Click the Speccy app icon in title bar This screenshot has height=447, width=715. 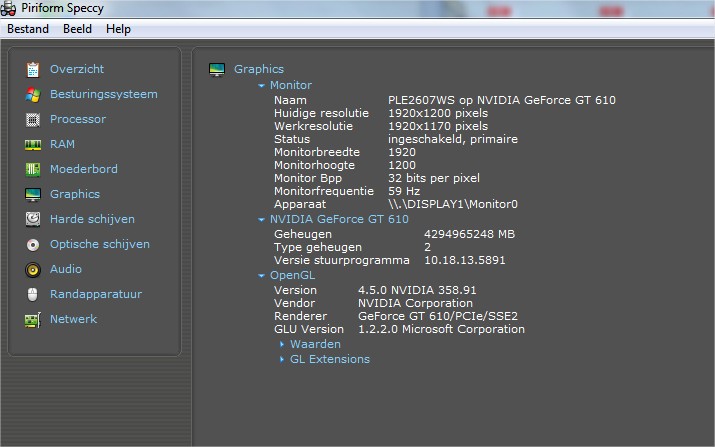pos(8,8)
